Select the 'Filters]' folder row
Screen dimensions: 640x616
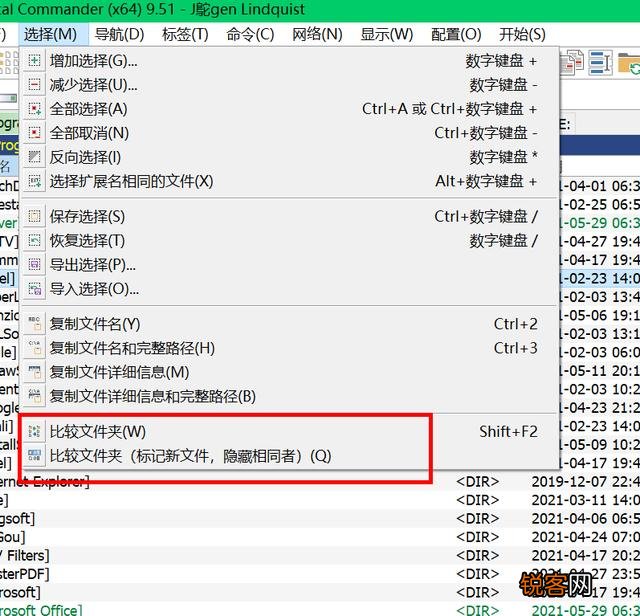320,556
